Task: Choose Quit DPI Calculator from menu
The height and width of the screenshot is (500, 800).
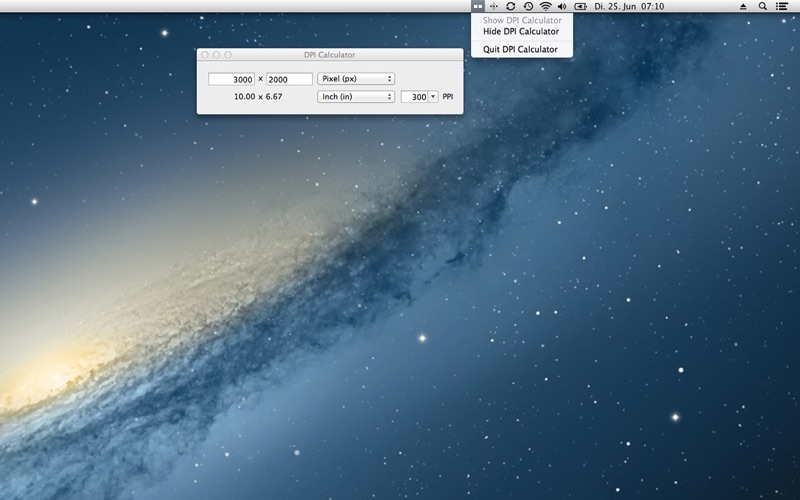Action: [x=522, y=49]
